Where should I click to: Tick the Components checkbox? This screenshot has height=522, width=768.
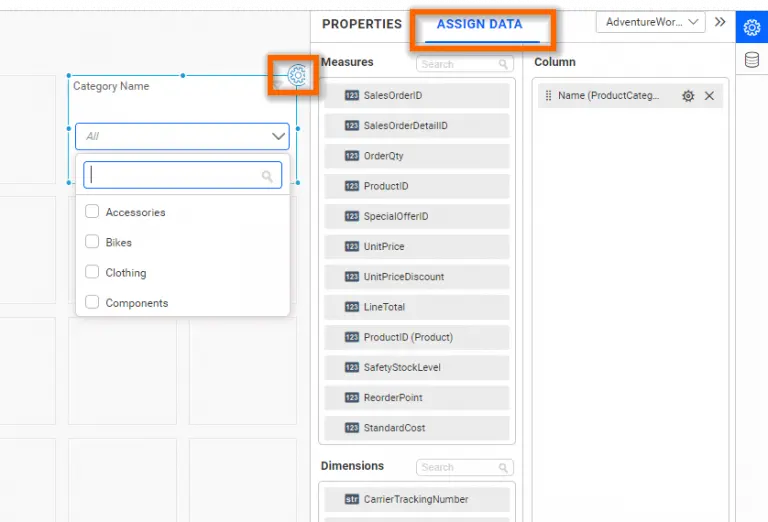(x=92, y=302)
